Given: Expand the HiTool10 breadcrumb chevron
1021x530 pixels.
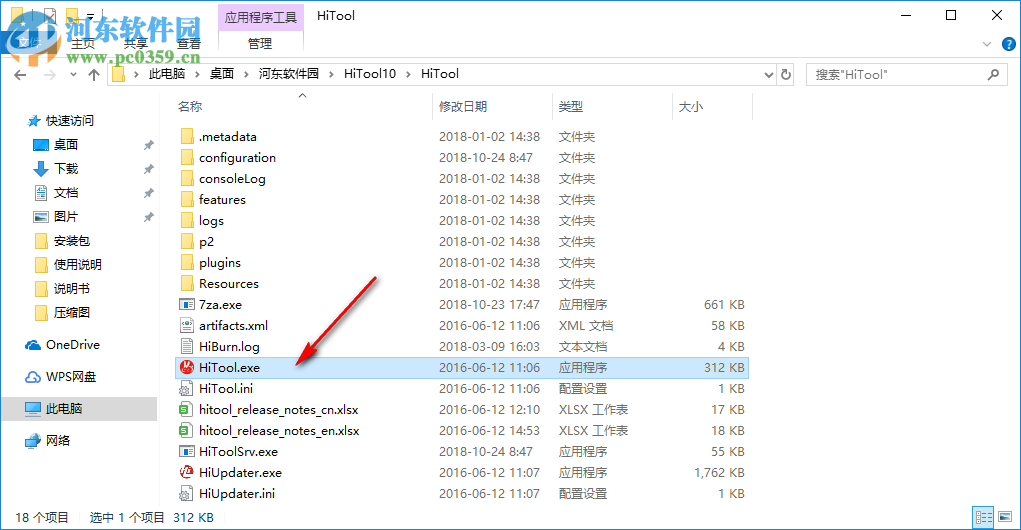Looking at the screenshot, I should tap(408, 74).
